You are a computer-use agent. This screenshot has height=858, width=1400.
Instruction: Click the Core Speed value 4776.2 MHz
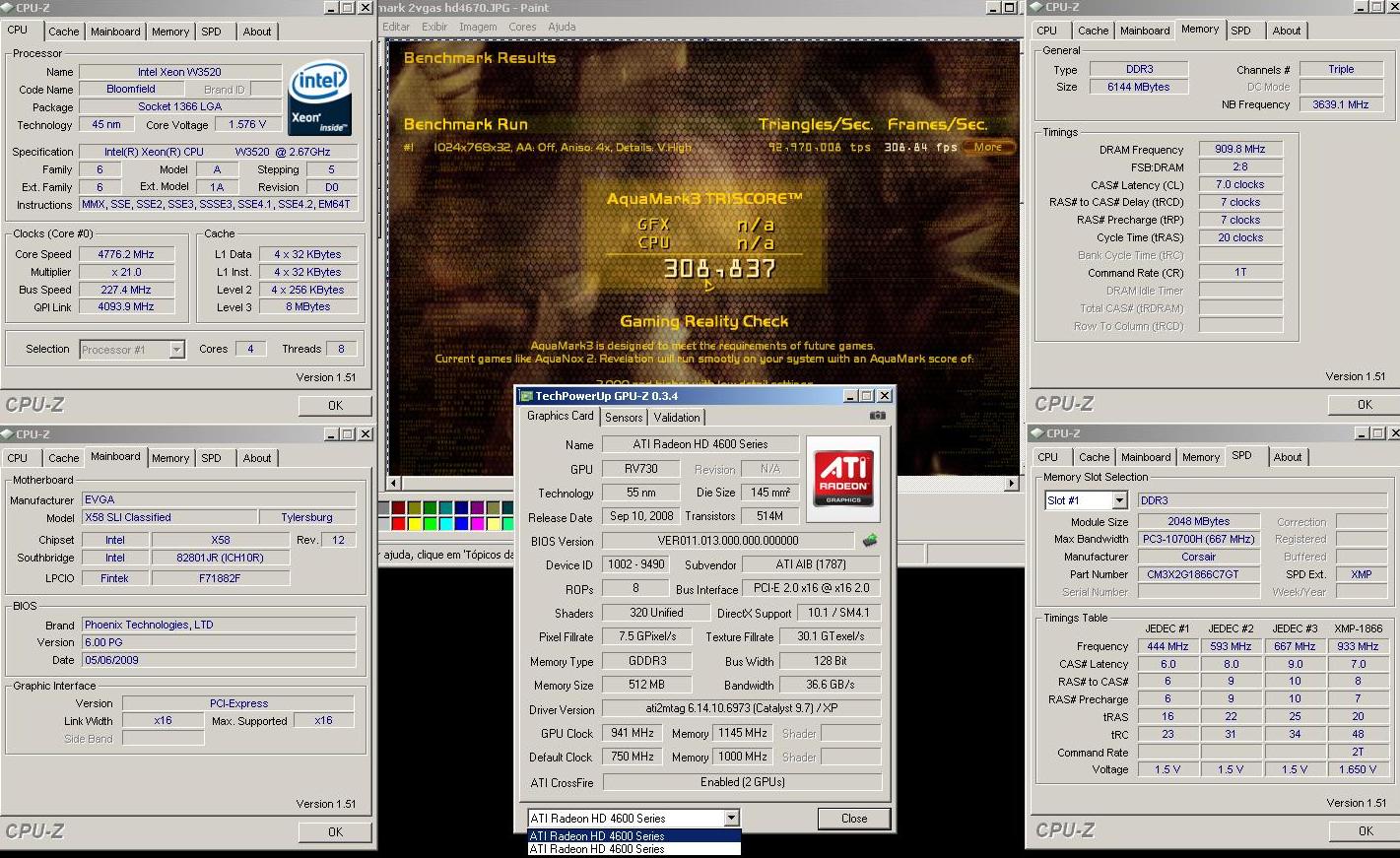(126, 254)
